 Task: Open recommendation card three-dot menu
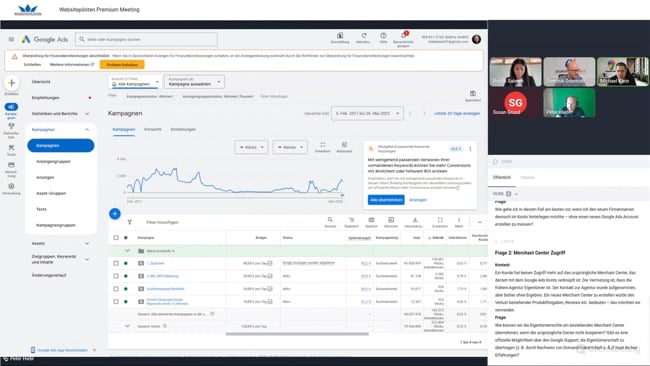470,149
